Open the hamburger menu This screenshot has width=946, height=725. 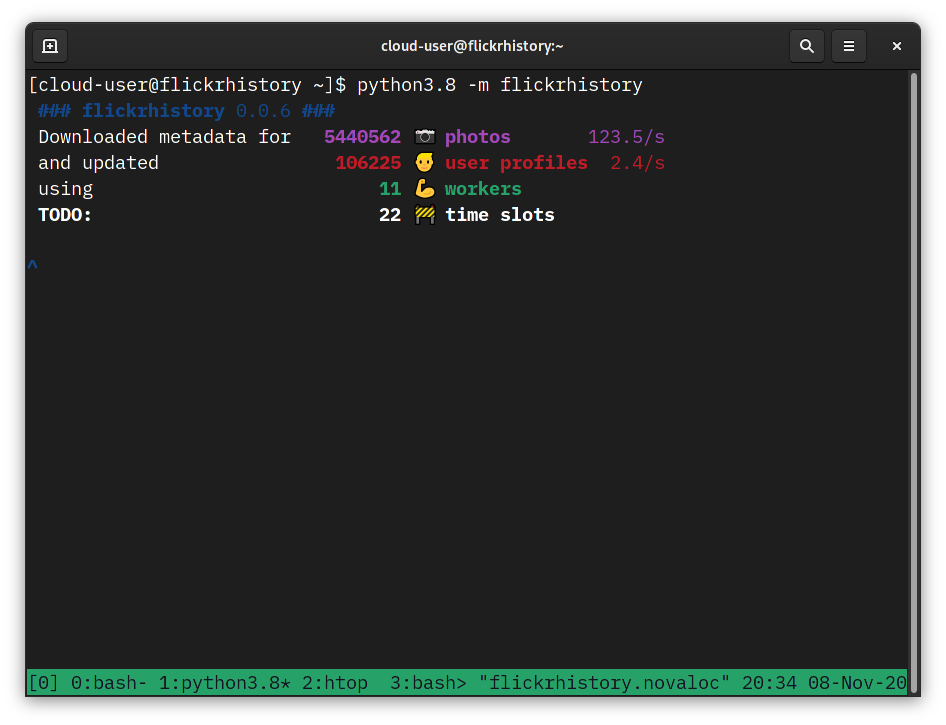[x=849, y=46]
